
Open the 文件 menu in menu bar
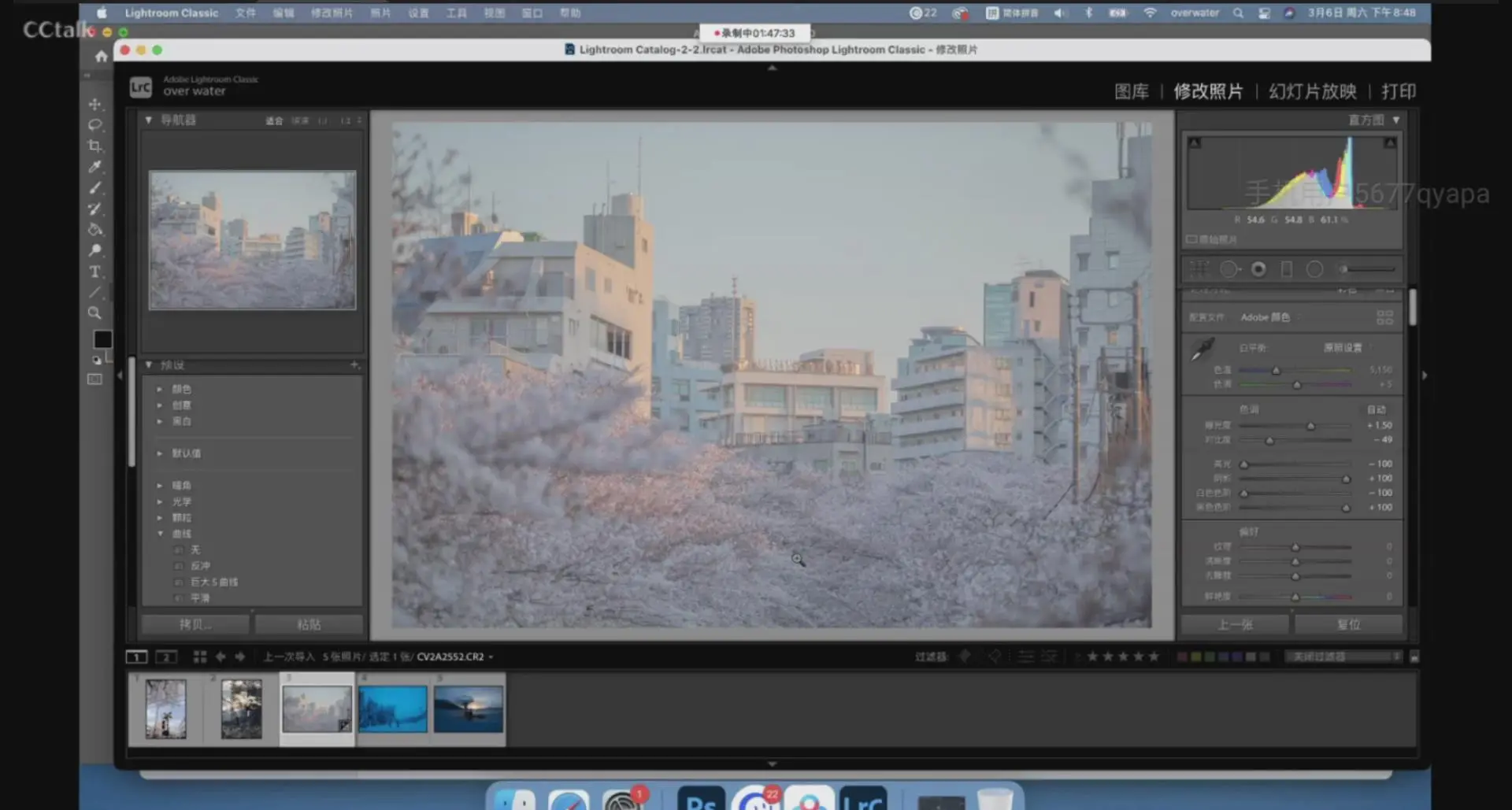click(x=246, y=13)
